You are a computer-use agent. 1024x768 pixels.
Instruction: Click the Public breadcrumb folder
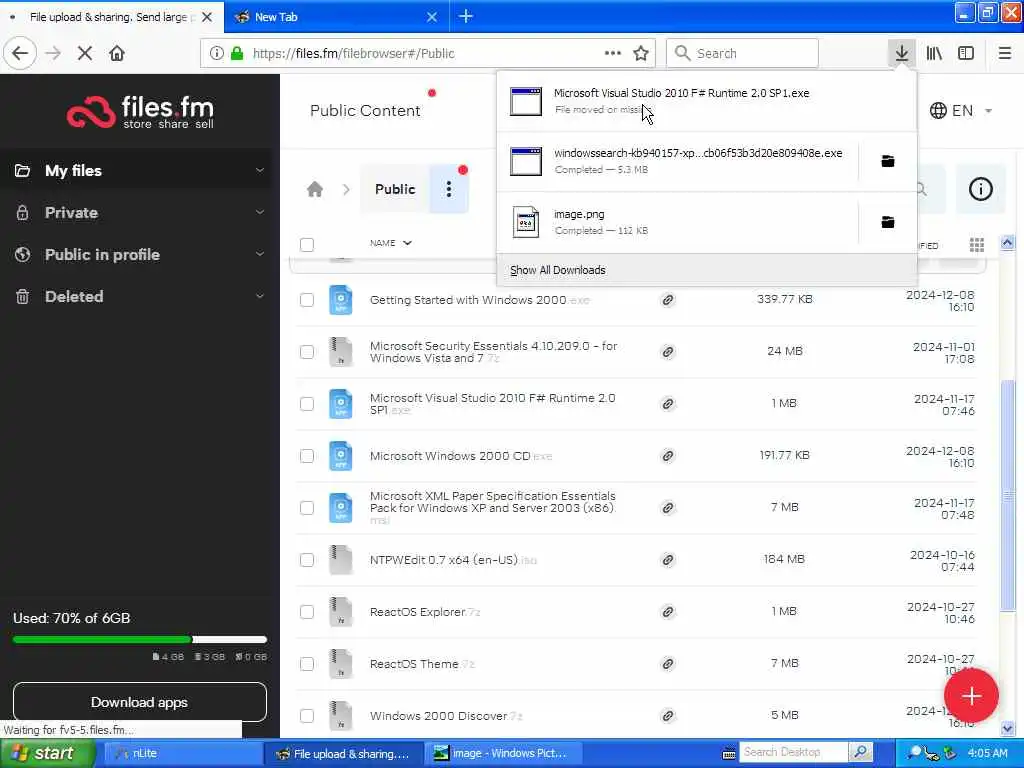(x=394, y=189)
